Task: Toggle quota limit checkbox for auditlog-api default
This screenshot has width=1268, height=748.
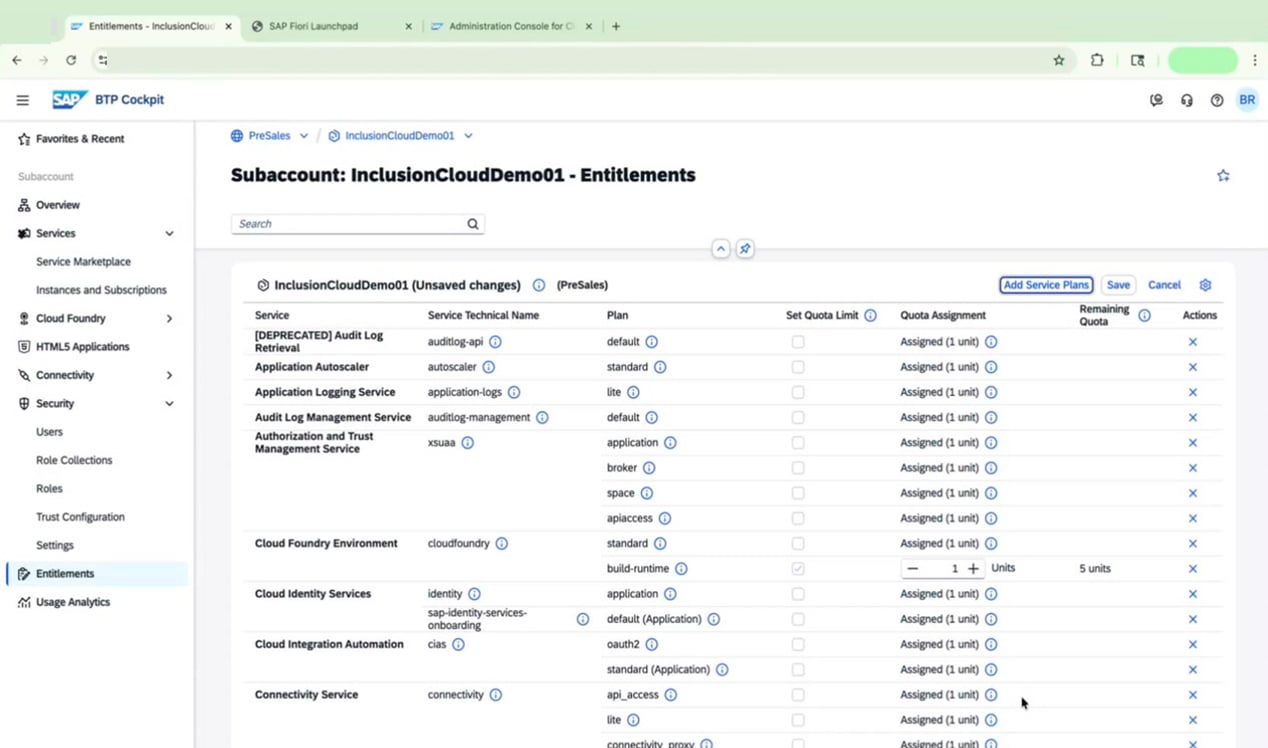Action: point(798,342)
